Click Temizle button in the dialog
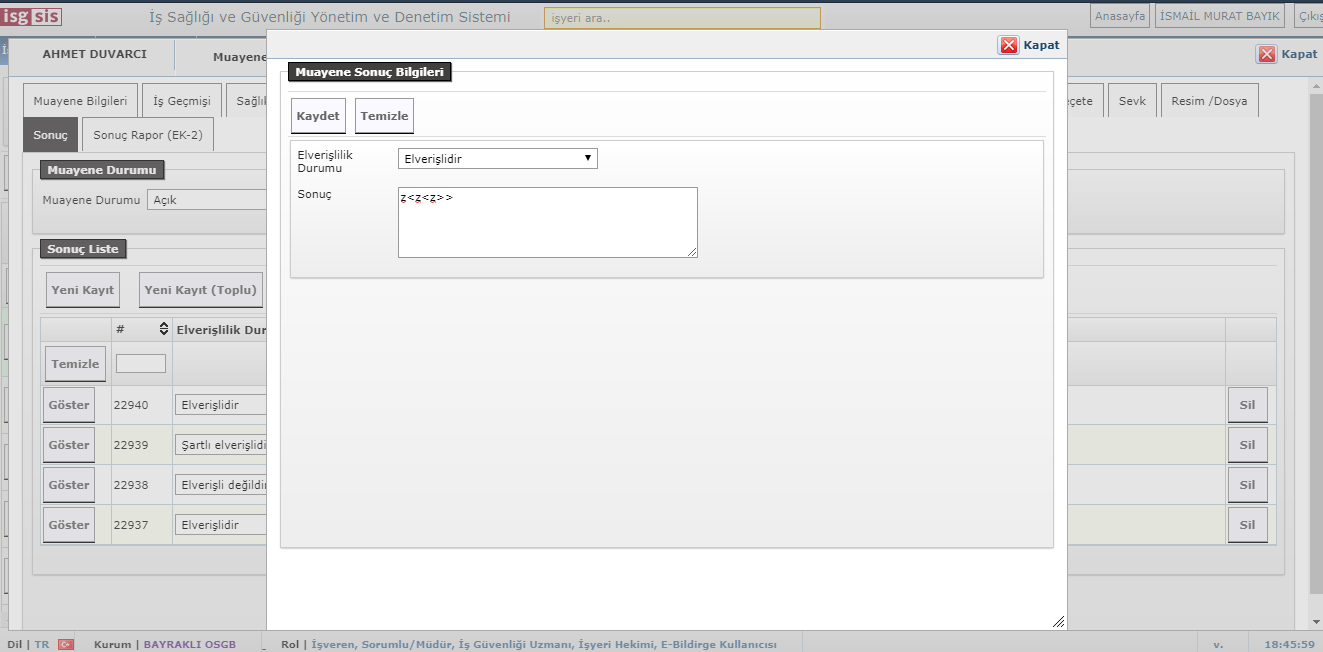The width and height of the screenshot is (1323, 652). pyautogui.click(x=384, y=116)
